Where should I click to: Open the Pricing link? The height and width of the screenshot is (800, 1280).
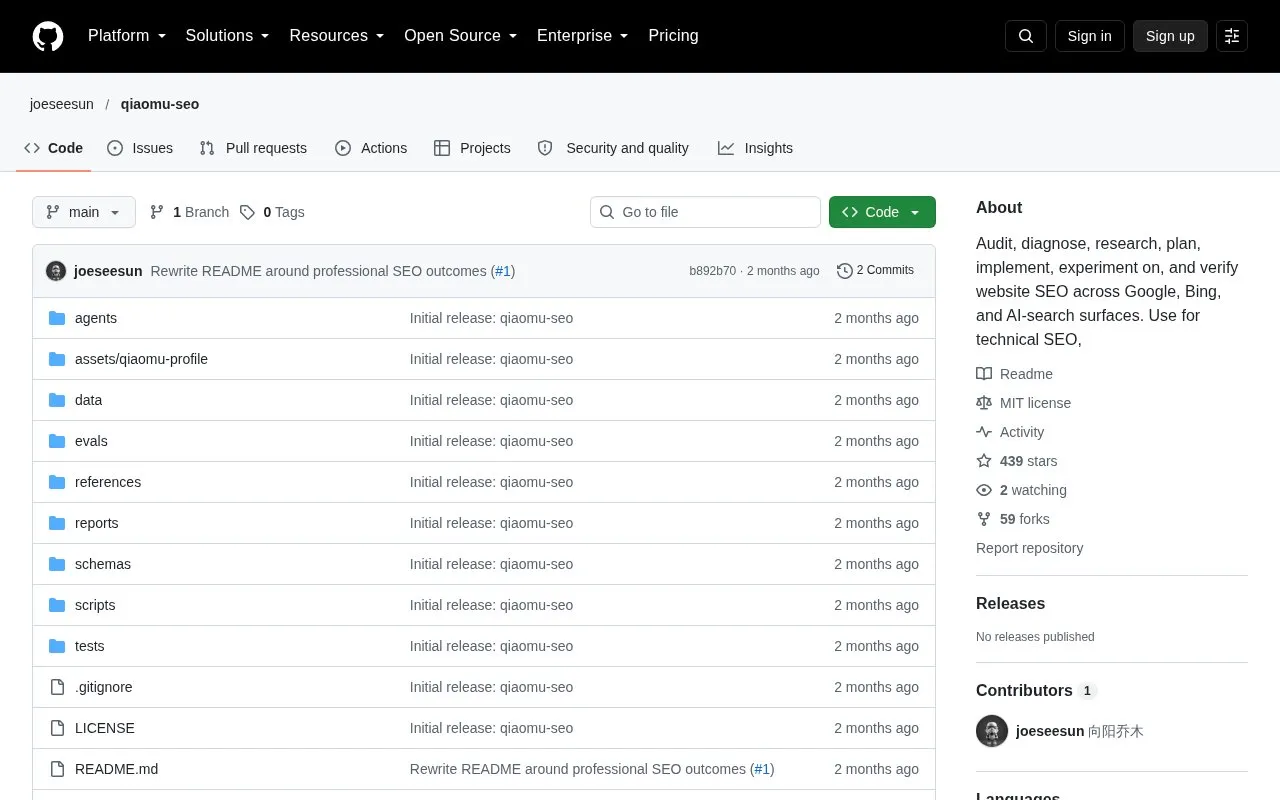point(673,36)
